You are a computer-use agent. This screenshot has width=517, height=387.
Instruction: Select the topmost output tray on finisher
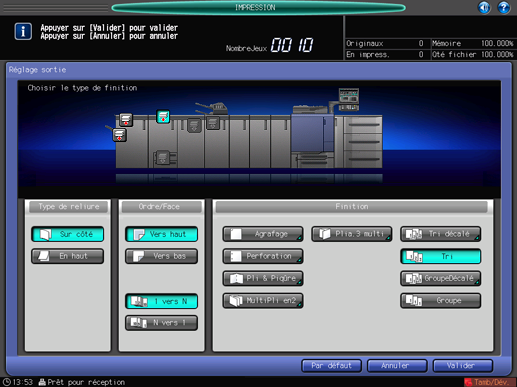click(126, 120)
